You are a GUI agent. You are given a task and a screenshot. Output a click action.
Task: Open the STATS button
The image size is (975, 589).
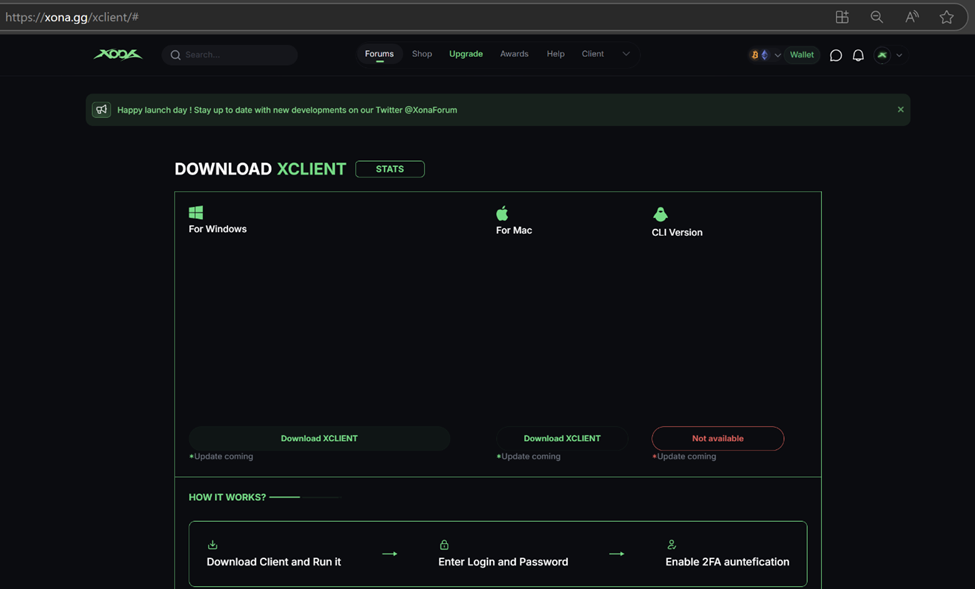click(390, 169)
